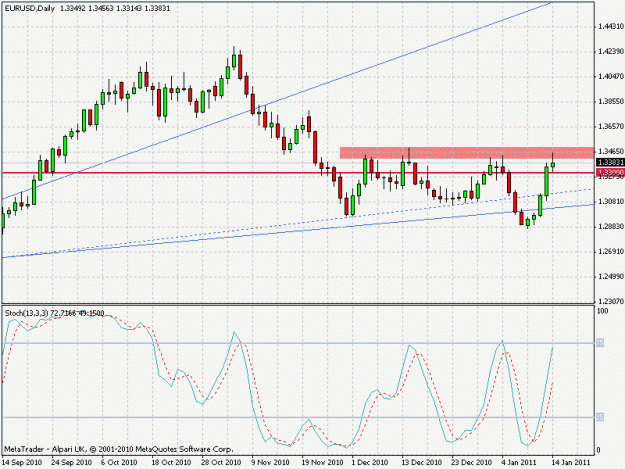Click the 1.24990 price axis label

[x=610, y=277]
